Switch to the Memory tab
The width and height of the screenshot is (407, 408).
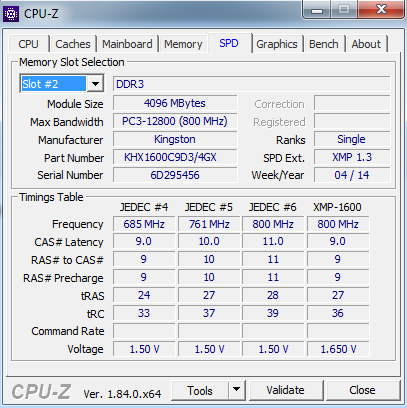click(x=183, y=44)
